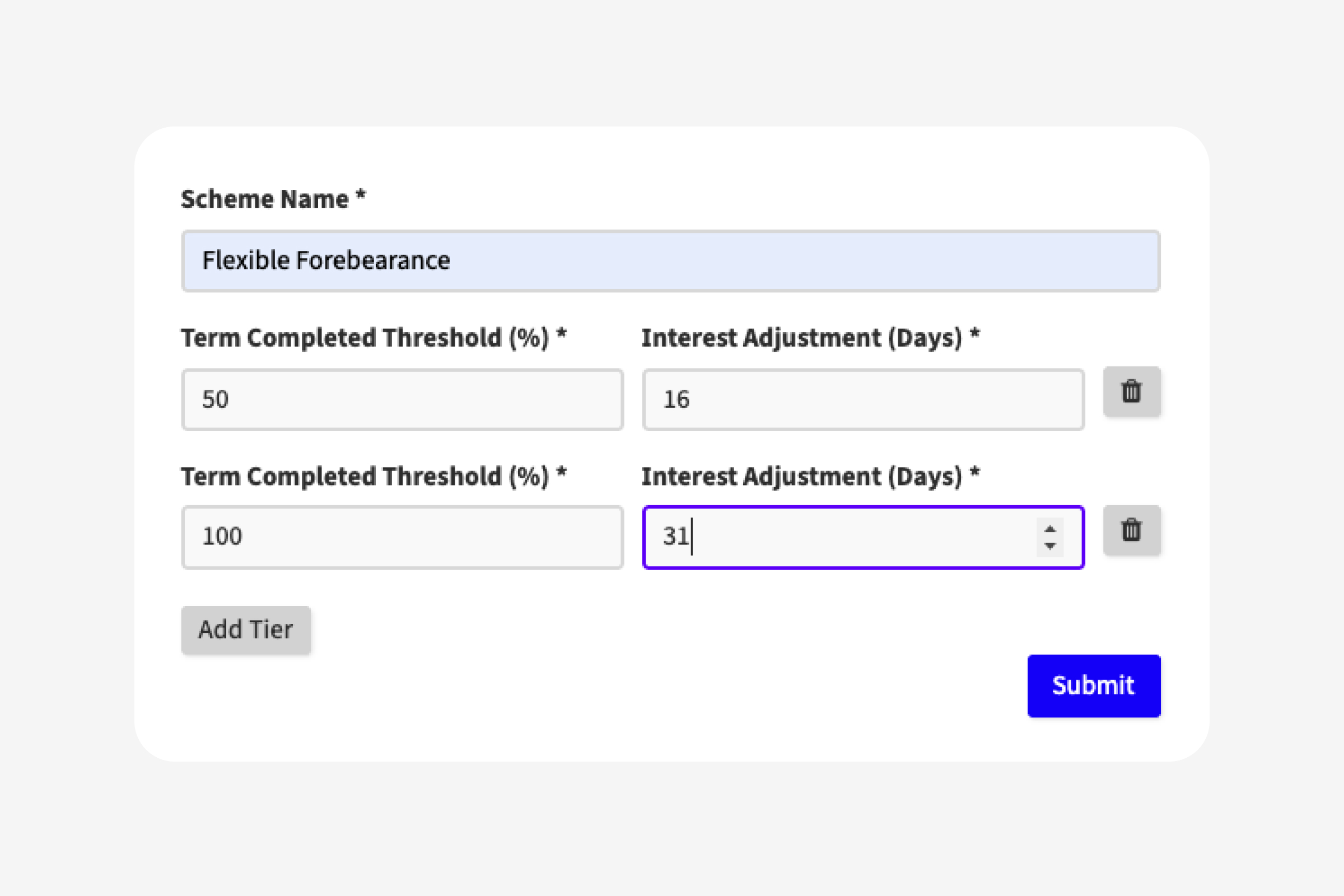This screenshot has width=1344, height=896.
Task: Select the interest adjustment field containing 16
Action: click(863, 399)
